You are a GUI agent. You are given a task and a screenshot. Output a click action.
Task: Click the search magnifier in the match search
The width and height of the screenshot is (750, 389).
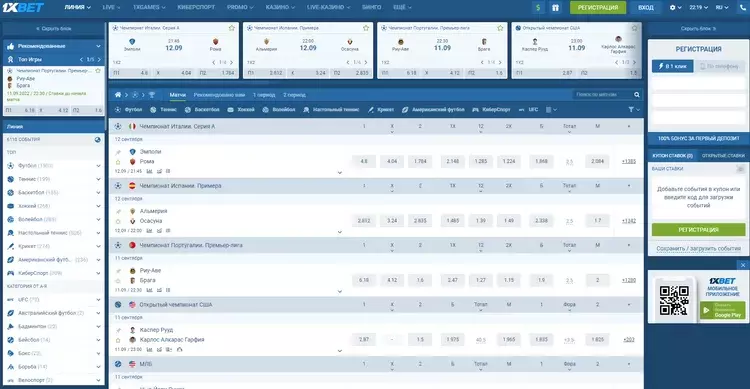tap(637, 95)
